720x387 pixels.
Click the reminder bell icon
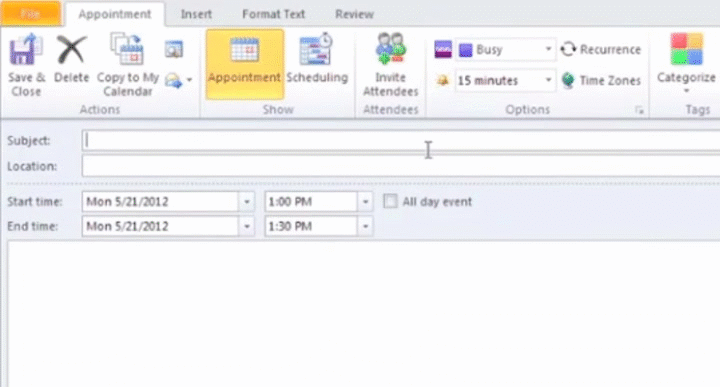[443, 81]
